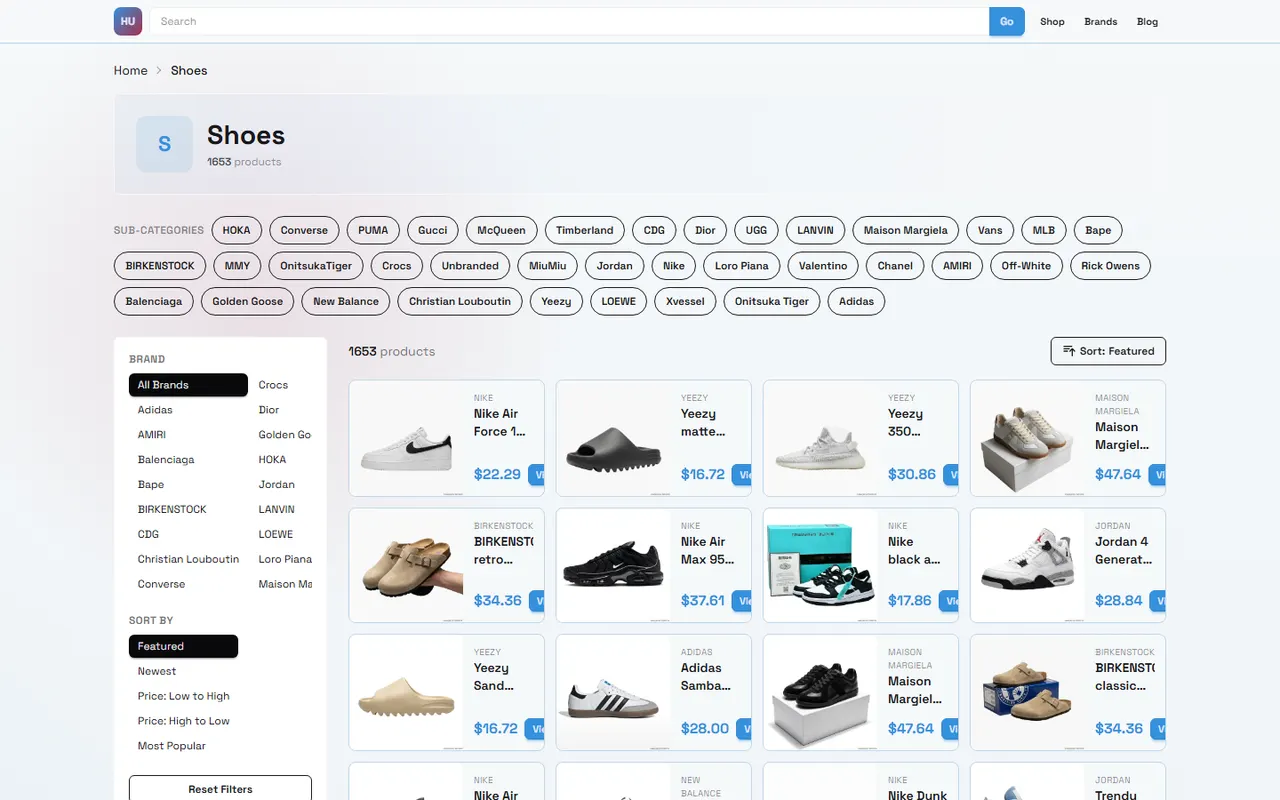Click the $28.00 Adidas Samba price
The width and height of the screenshot is (1280, 800).
tap(705, 728)
